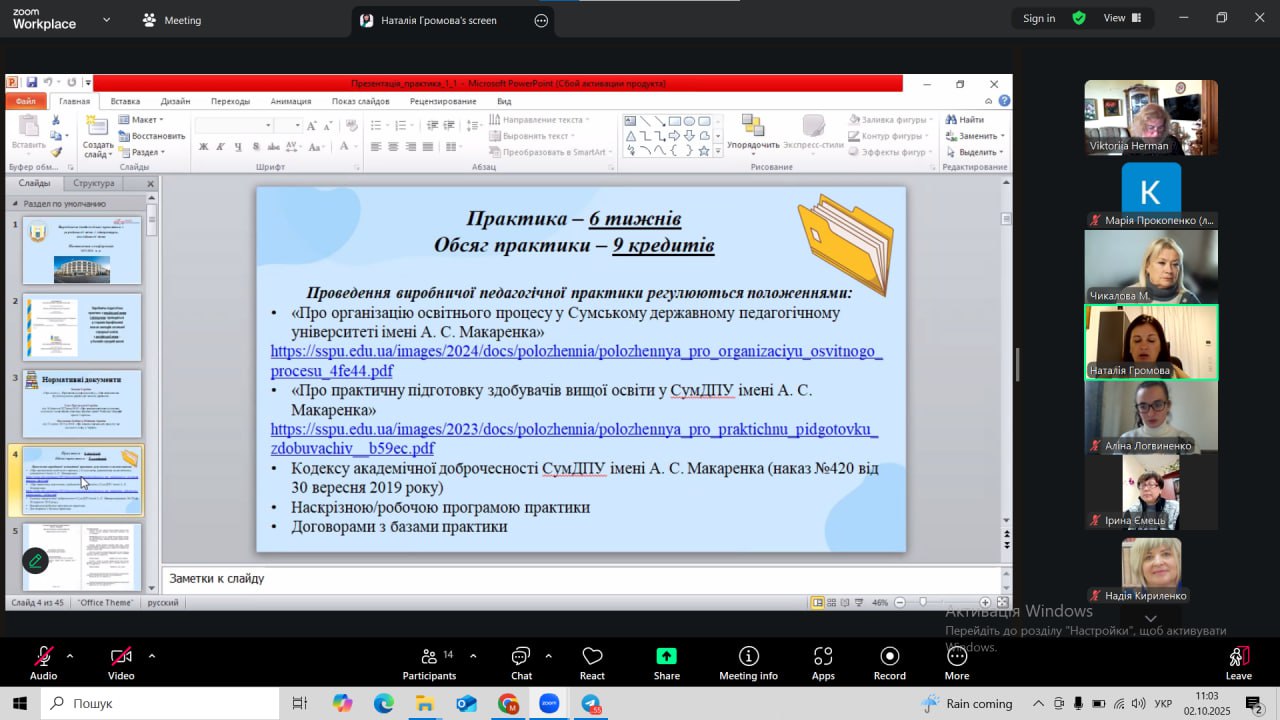Open Meeting info

748,662
